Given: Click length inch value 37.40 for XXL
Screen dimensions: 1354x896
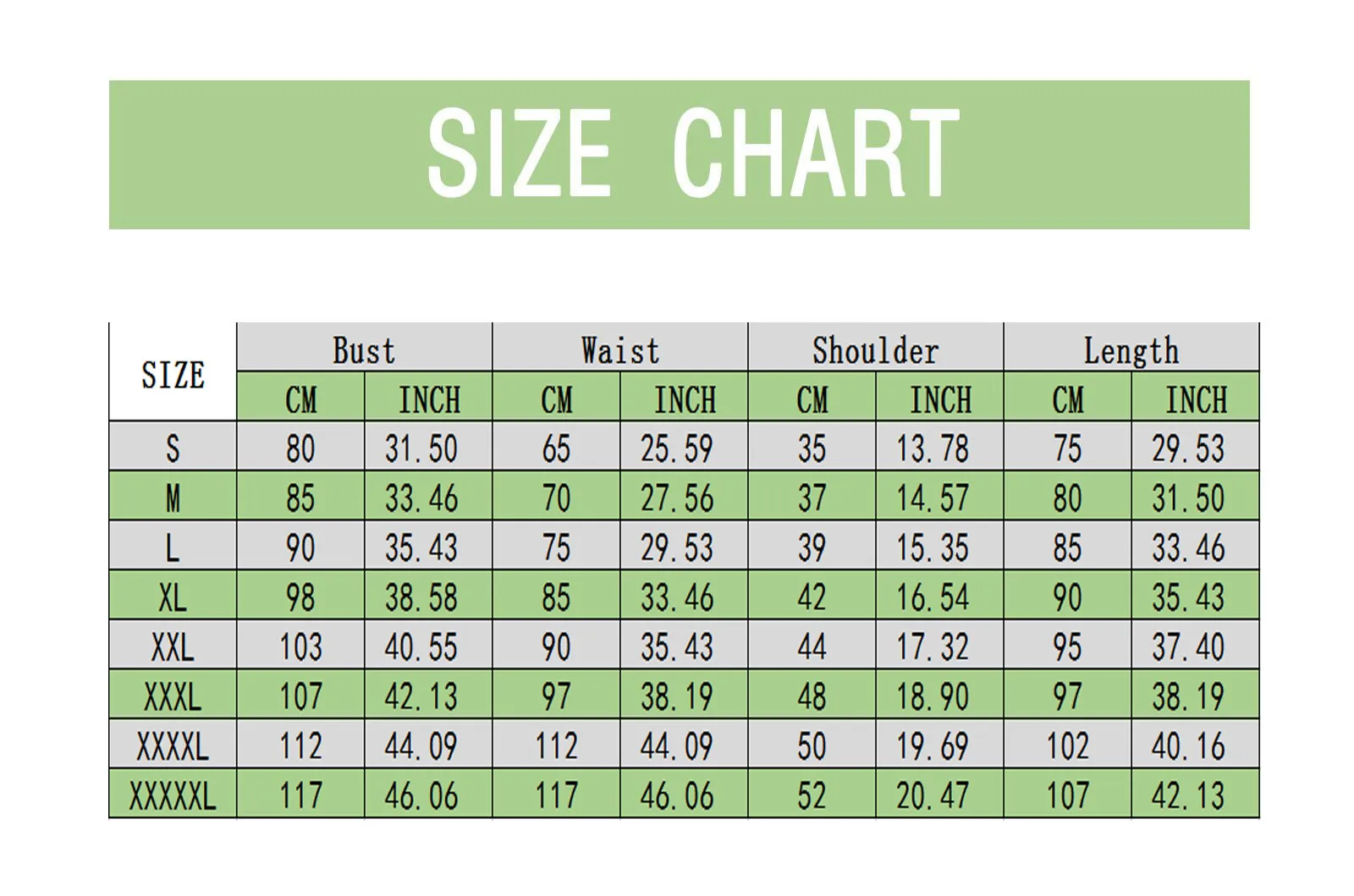Looking at the screenshot, I should click(1188, 647).
